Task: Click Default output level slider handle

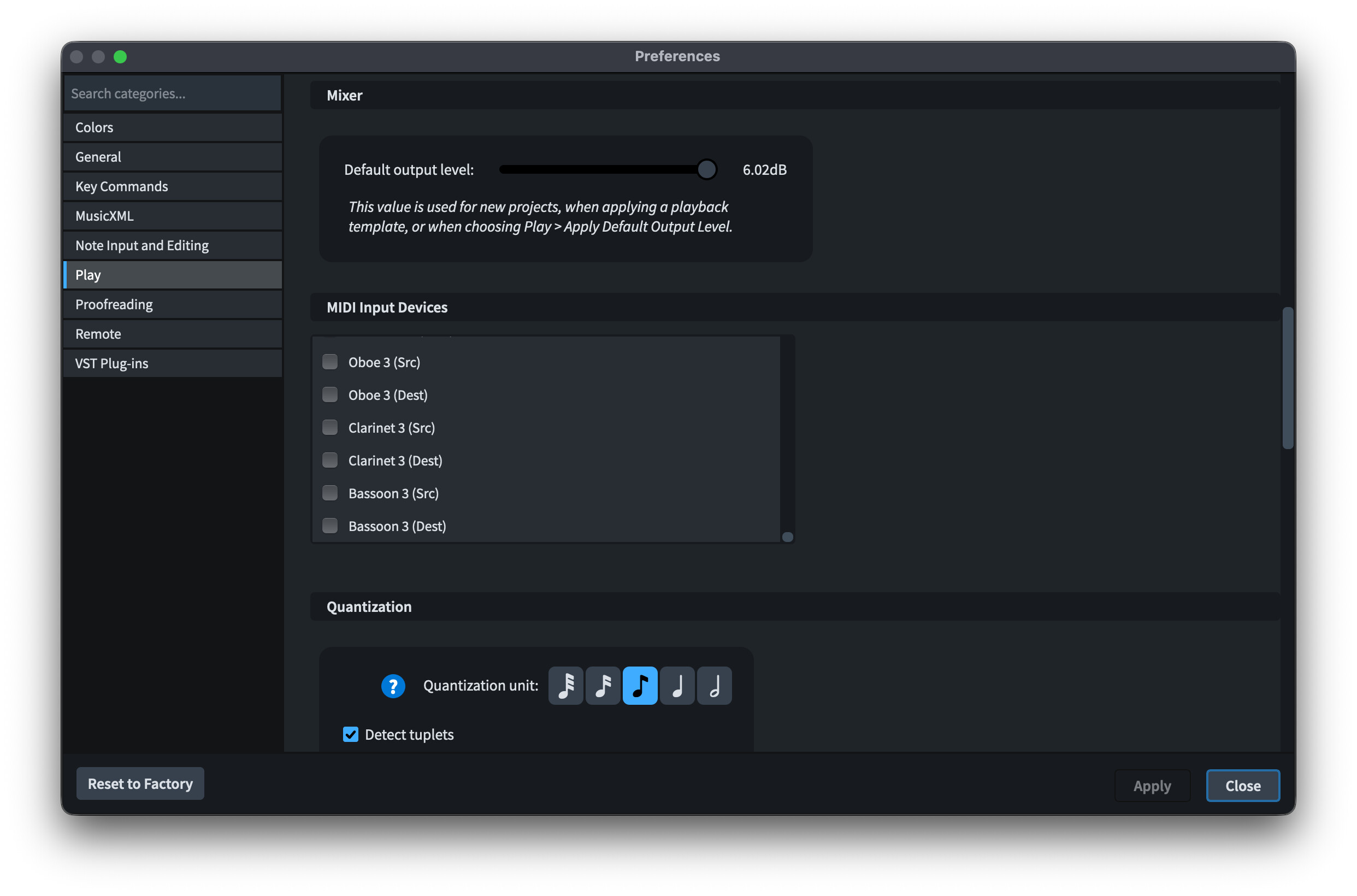Action: click(x=707, y=170)
